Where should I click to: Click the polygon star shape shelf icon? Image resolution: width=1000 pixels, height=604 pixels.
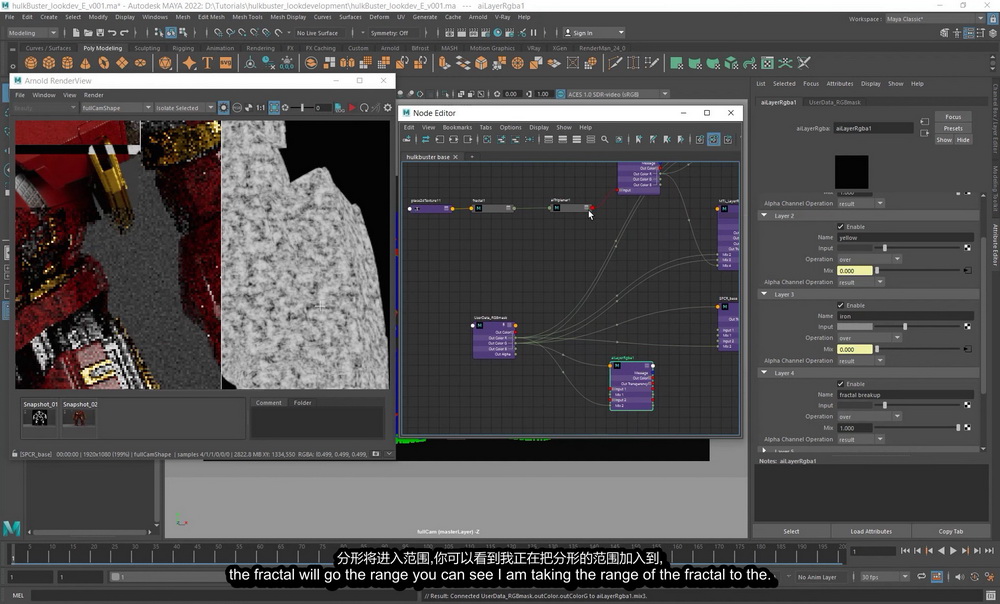[189, 63]
